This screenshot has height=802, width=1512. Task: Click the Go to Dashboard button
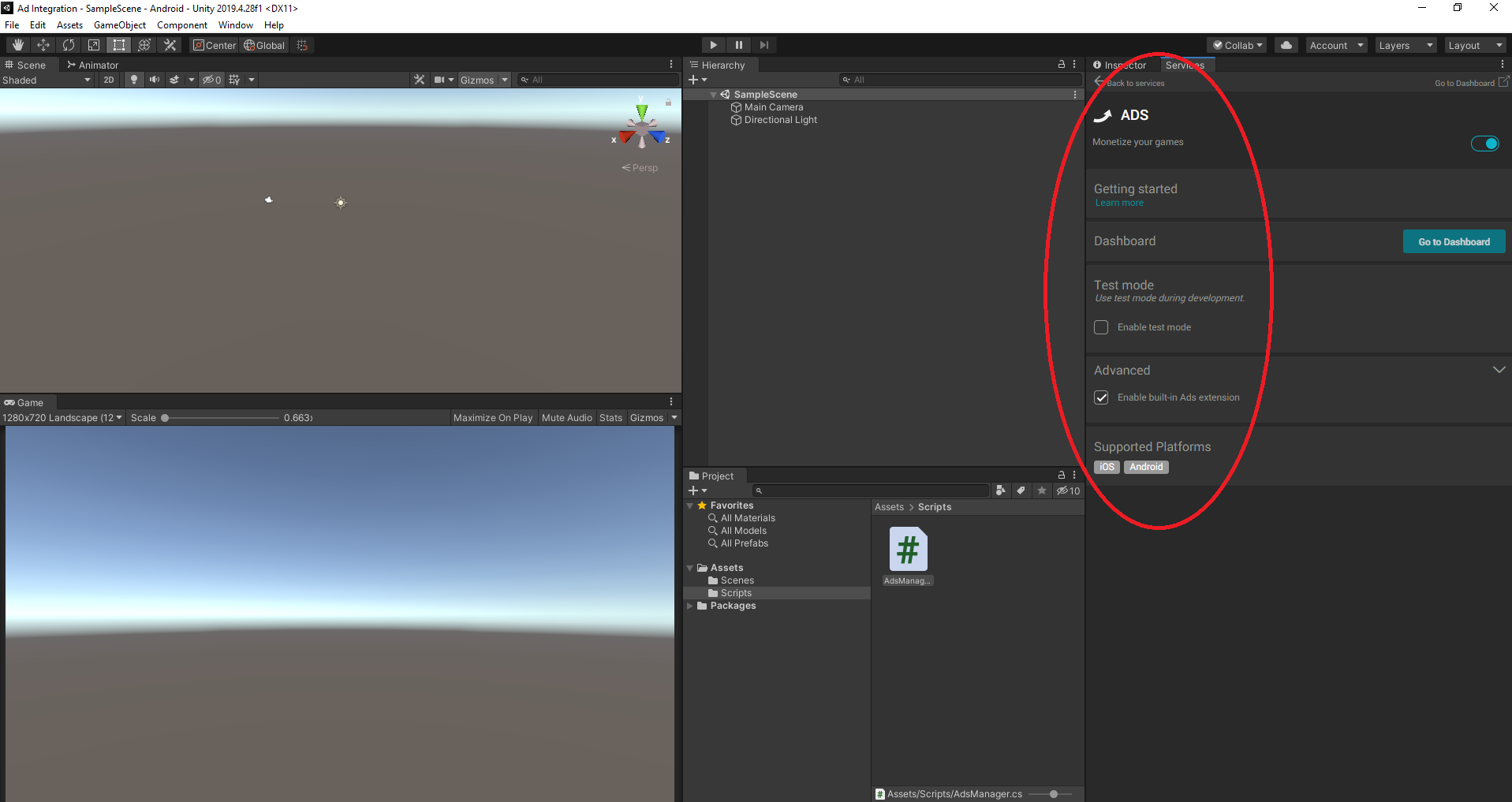(1454, 242)
